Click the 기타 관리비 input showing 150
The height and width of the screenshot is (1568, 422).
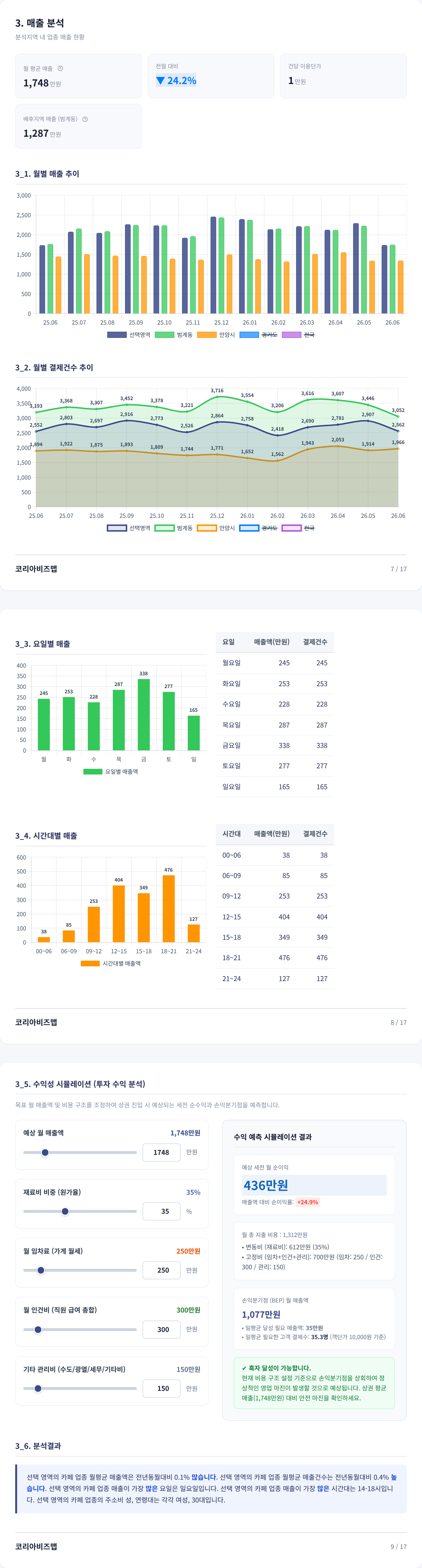[x=161, y=1389]
